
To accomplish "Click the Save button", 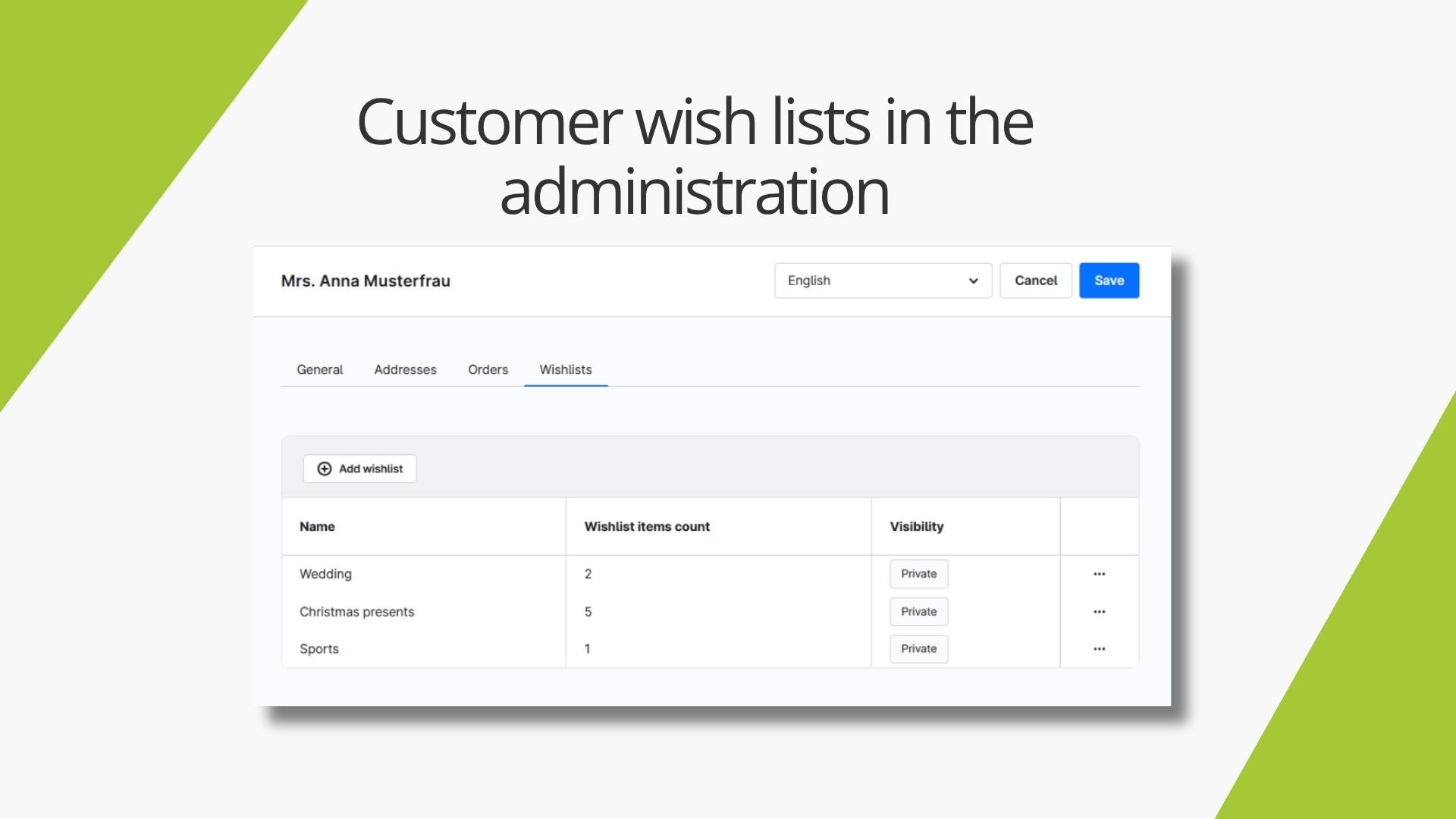I will (x=1109, y=281).
